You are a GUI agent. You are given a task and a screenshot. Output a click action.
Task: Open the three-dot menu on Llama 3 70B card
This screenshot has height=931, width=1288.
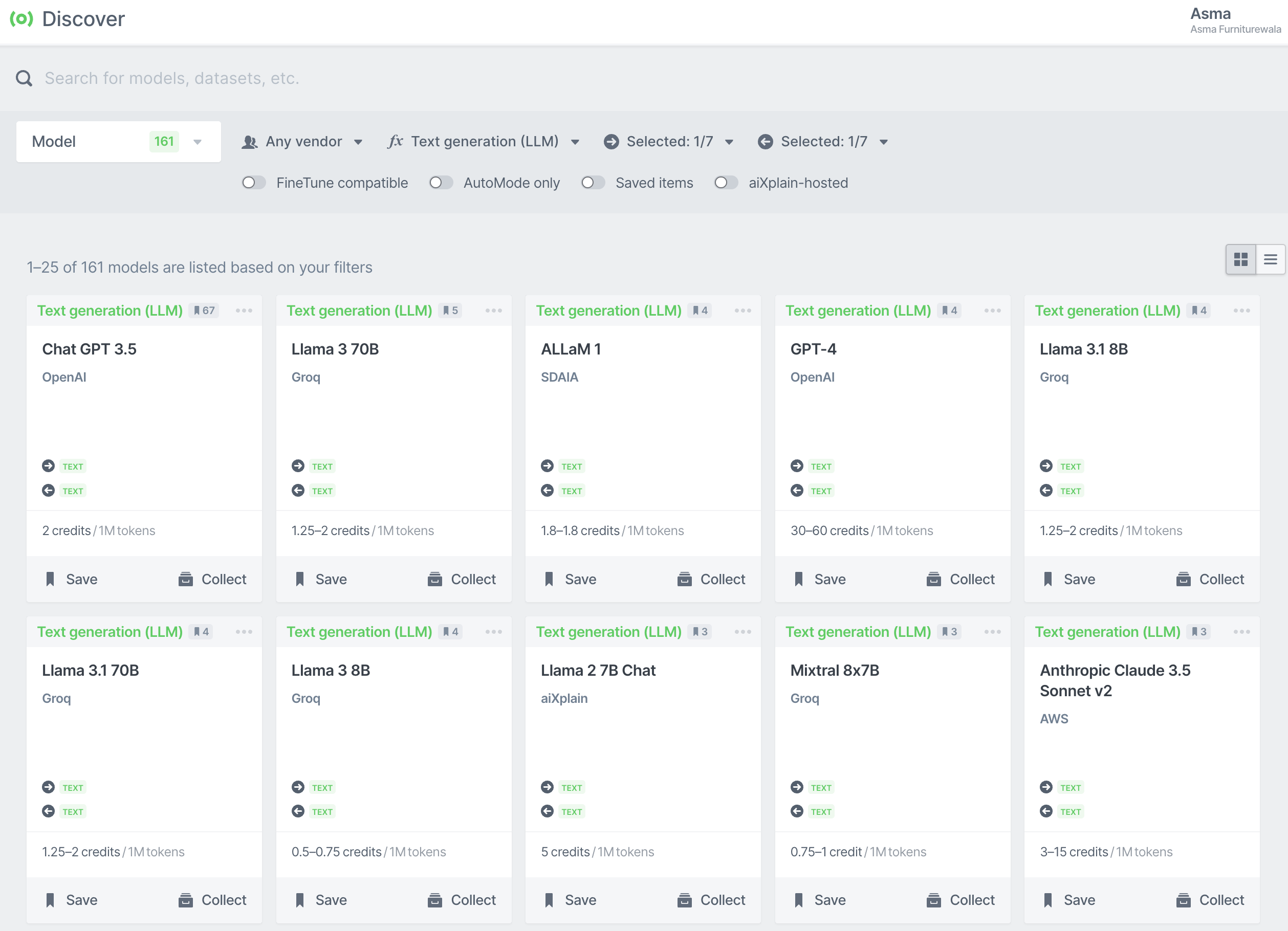(493, 311)
